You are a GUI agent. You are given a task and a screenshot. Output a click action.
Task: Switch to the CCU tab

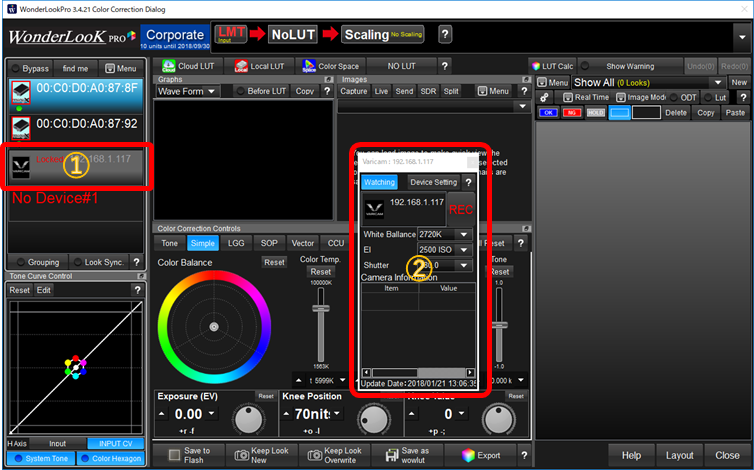click(336, 243)
